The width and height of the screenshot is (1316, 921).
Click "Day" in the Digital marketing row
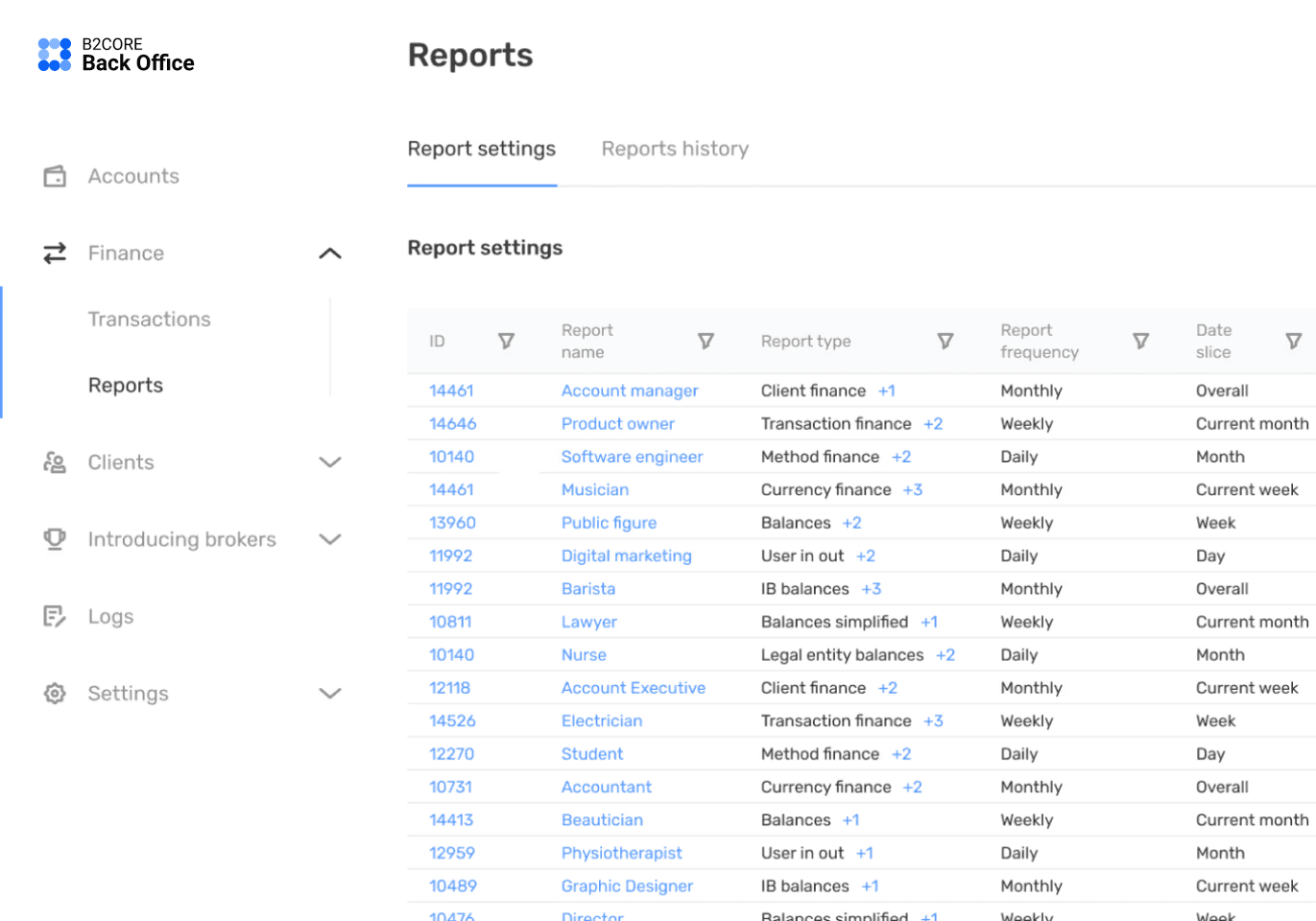1210,556
